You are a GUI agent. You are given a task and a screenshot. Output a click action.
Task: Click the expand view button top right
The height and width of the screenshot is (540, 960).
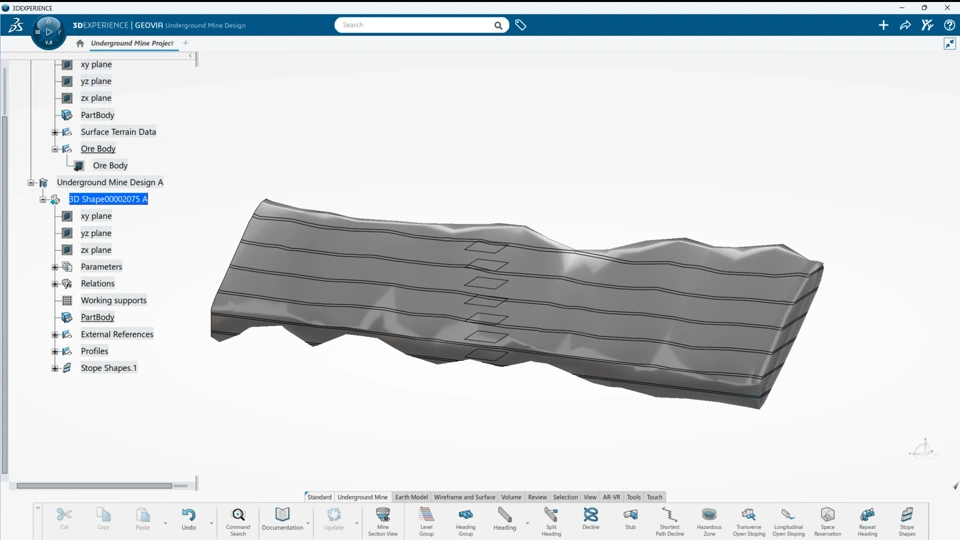(950, 43)
